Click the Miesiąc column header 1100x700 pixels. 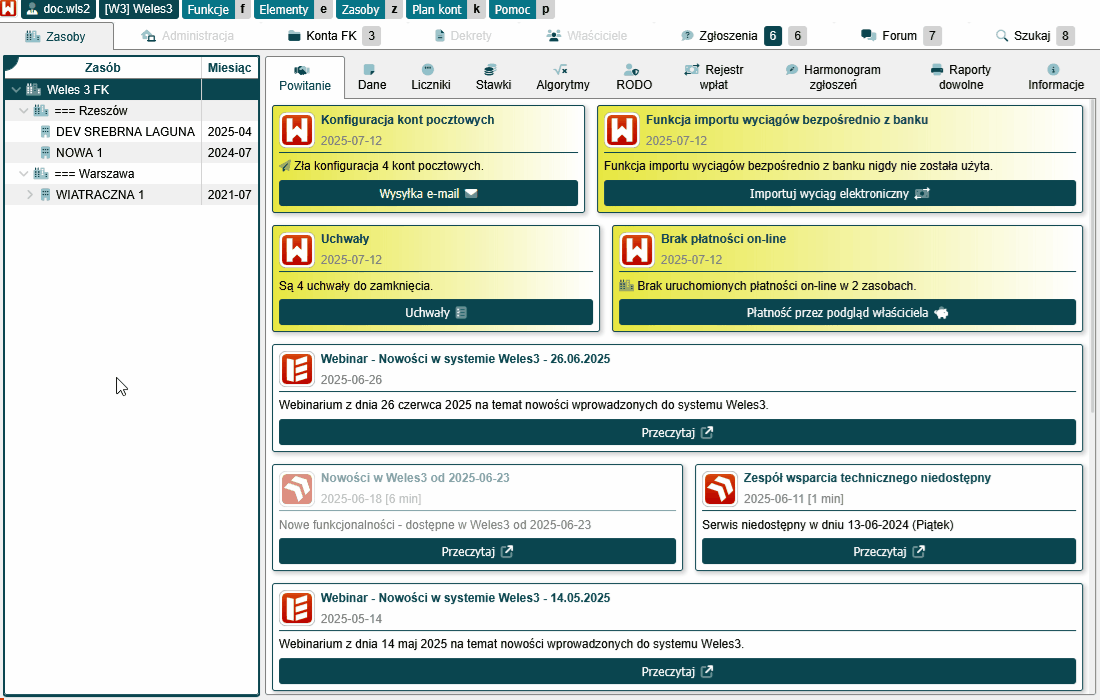click(x=229, y=67)
